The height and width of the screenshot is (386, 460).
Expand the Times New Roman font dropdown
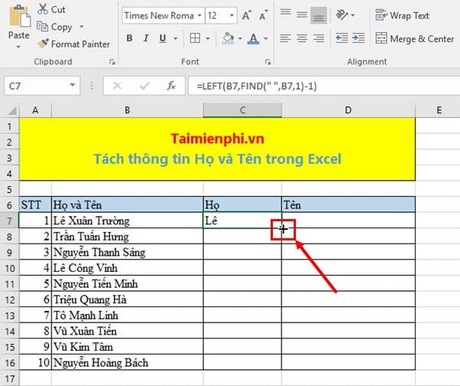[199, 16]
